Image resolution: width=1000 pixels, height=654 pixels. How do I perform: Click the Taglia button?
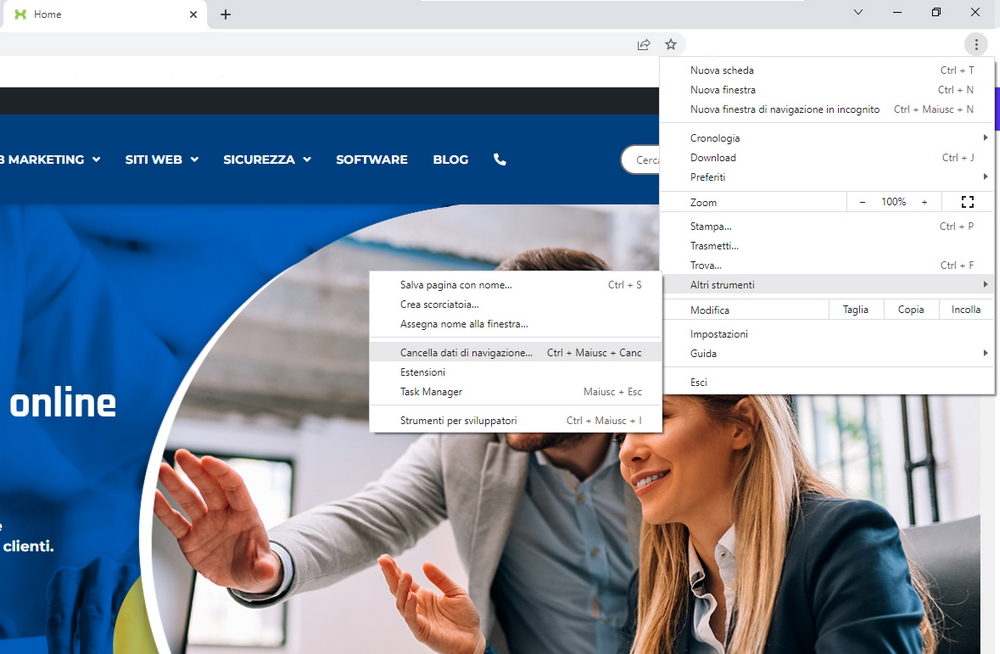(x=855, y=309)
